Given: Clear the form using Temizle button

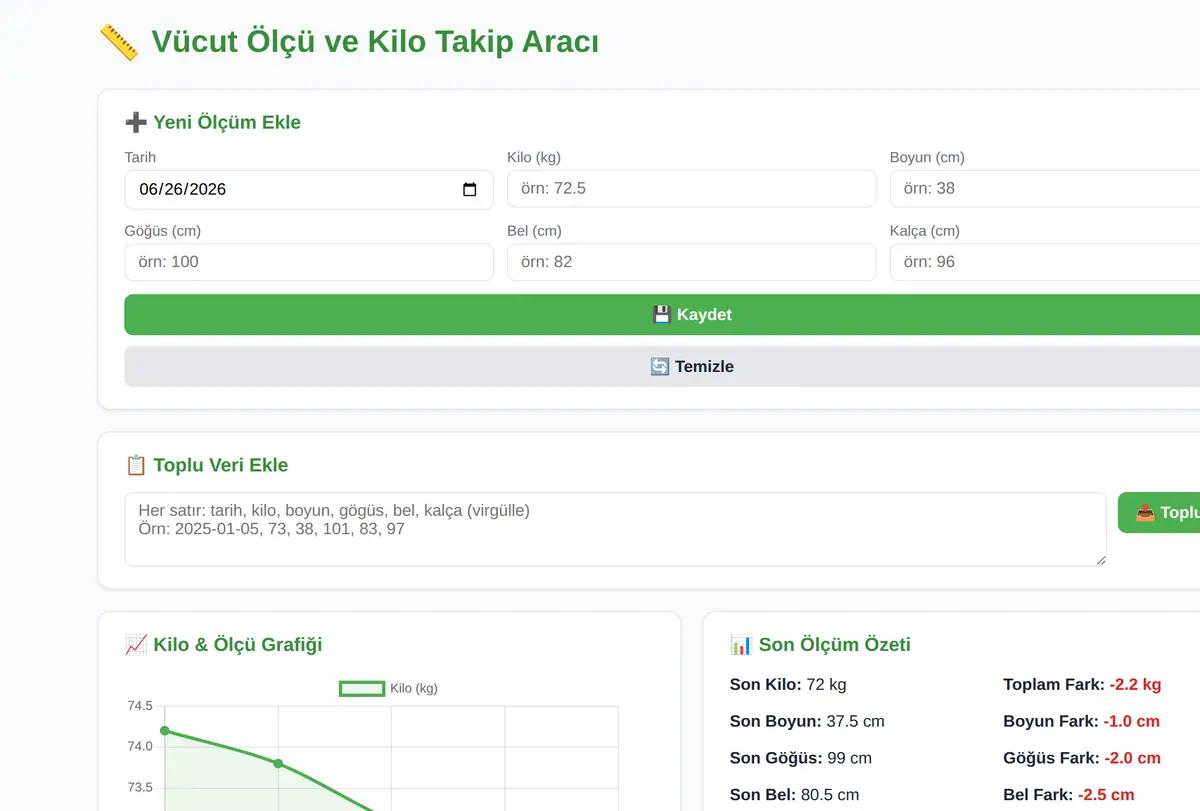Looking at the screenshot, I should (662, 367).
